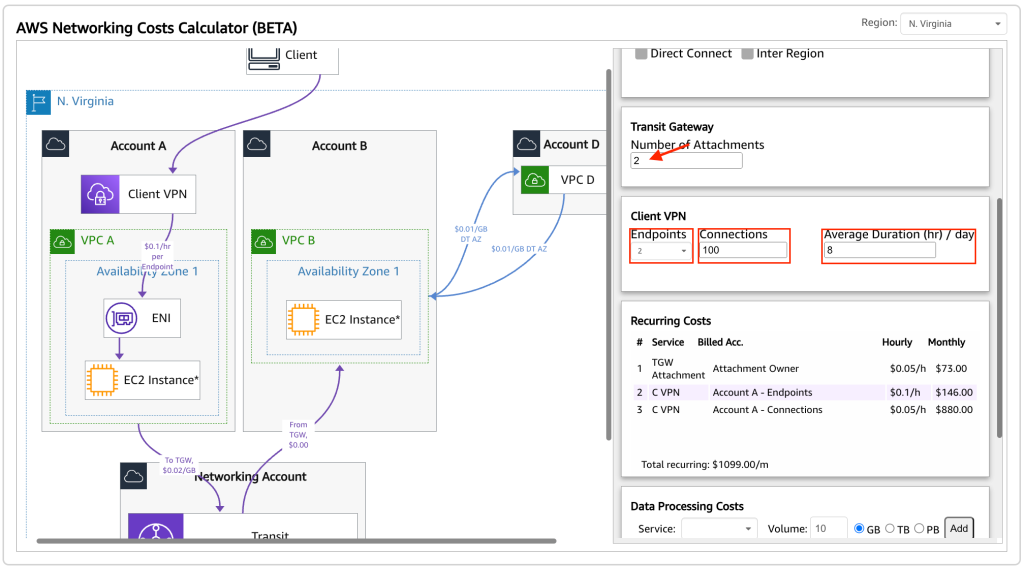Select the PB volume unit radio button
Viewport: 1024px width, 569px height.
pos(919,528)
